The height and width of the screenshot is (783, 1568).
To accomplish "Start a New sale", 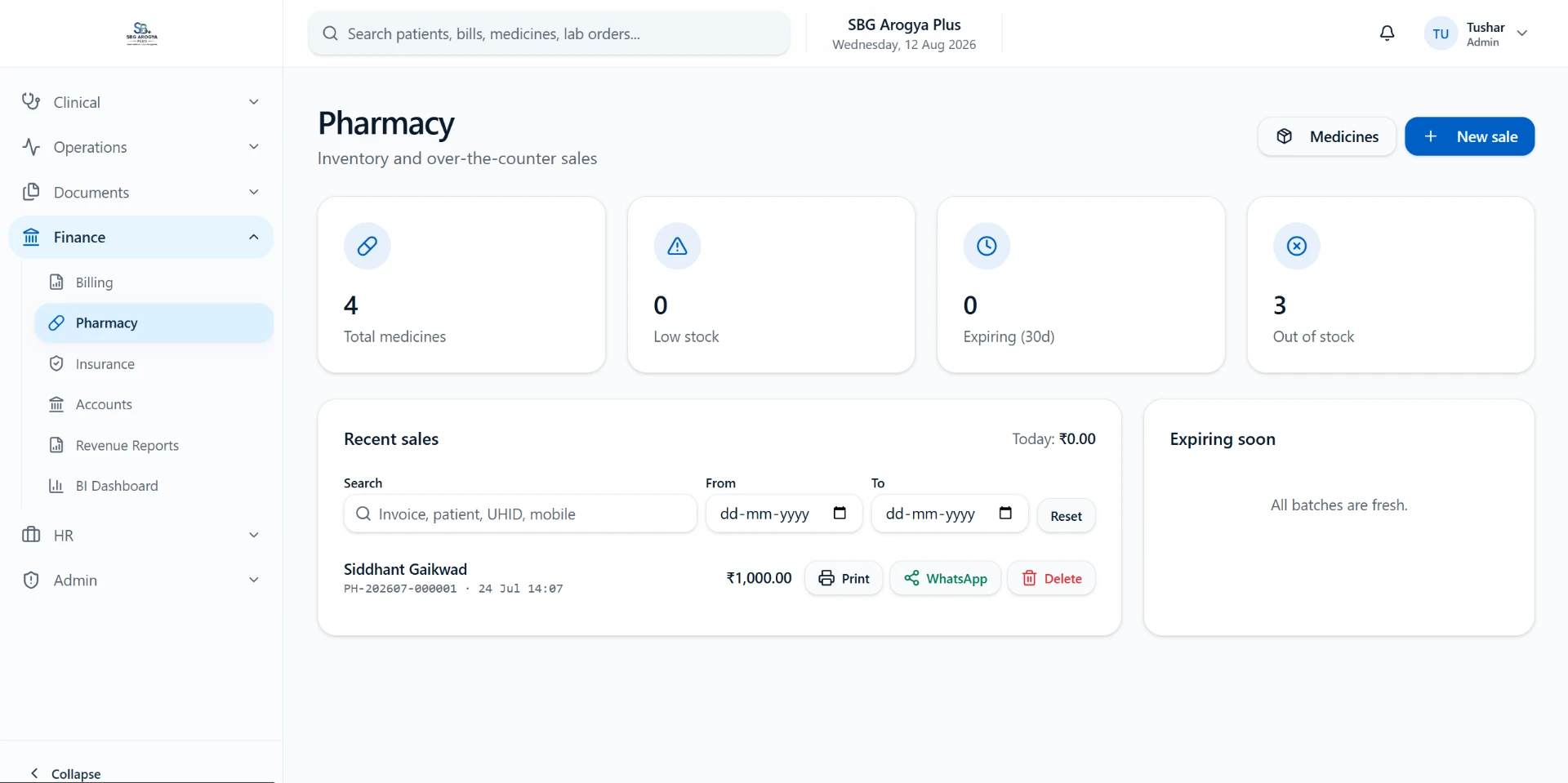I will point(1469,136).
